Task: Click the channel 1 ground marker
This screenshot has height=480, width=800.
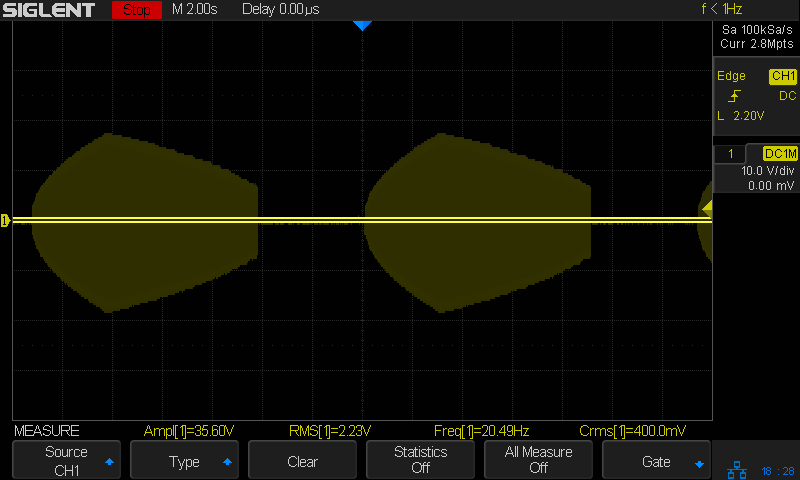Action: click(x=5, y=220)
